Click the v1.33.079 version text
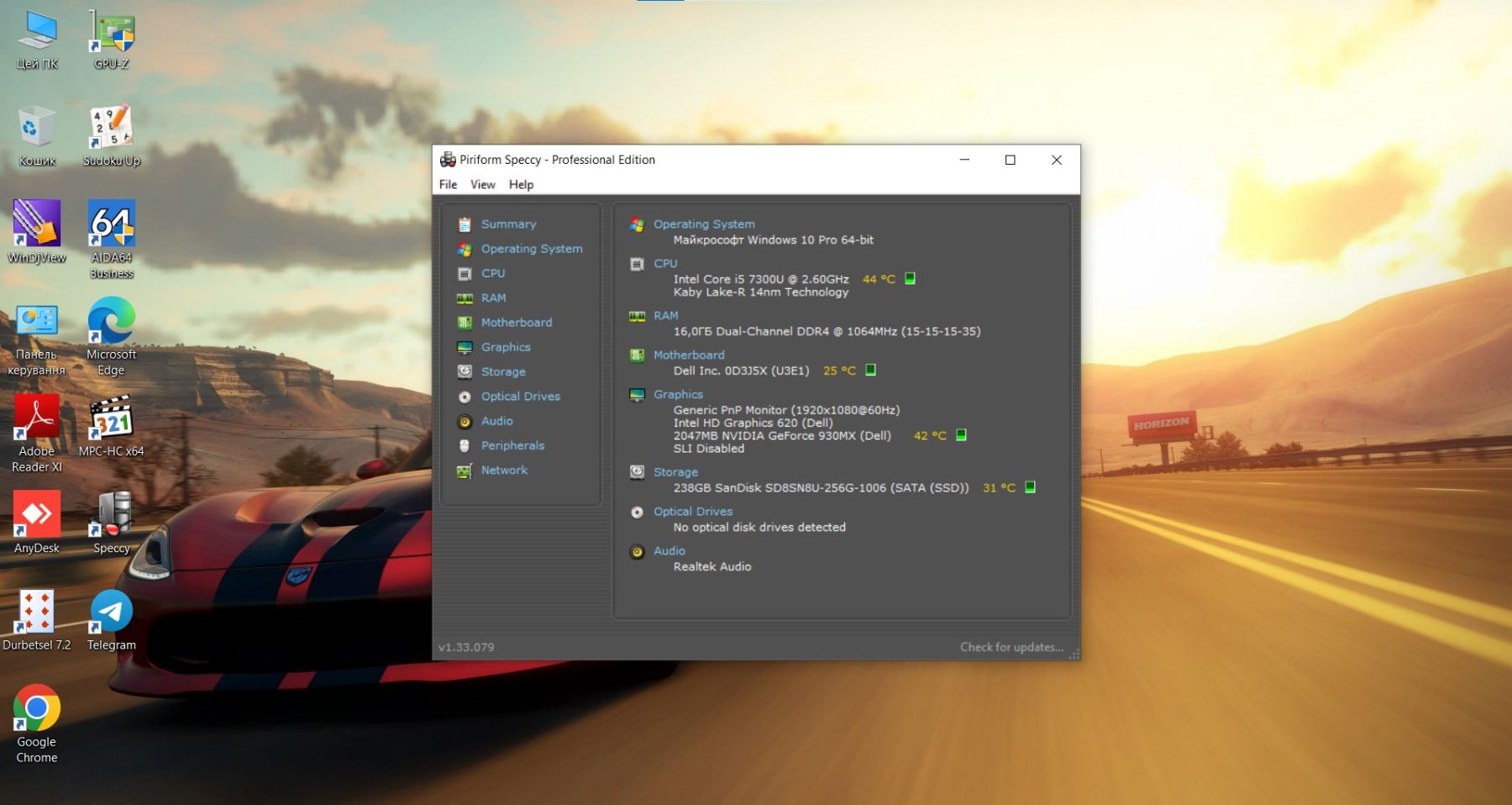 click(x=466, y=647)
